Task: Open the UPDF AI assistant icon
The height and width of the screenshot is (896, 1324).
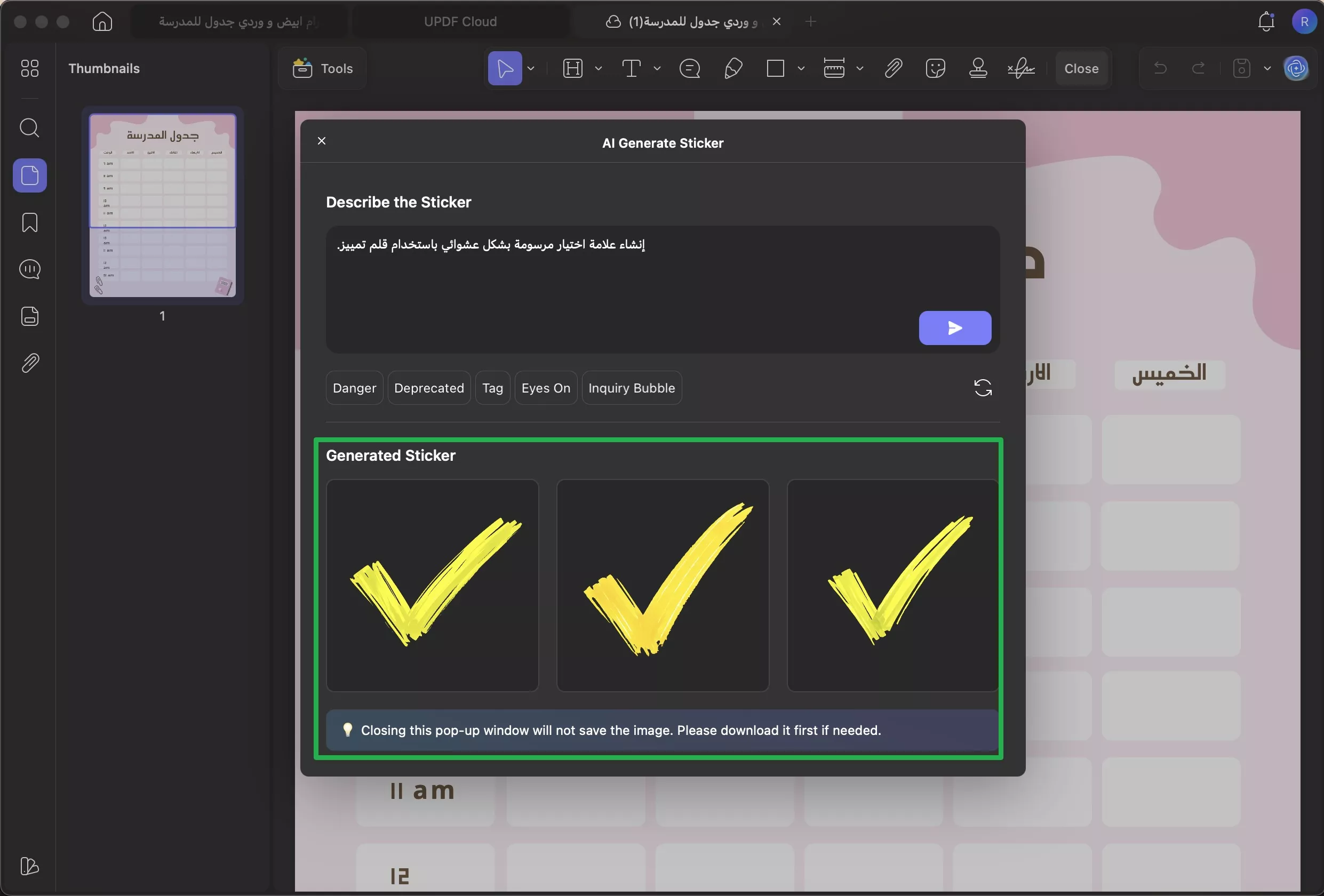Action: [1296, 68]
